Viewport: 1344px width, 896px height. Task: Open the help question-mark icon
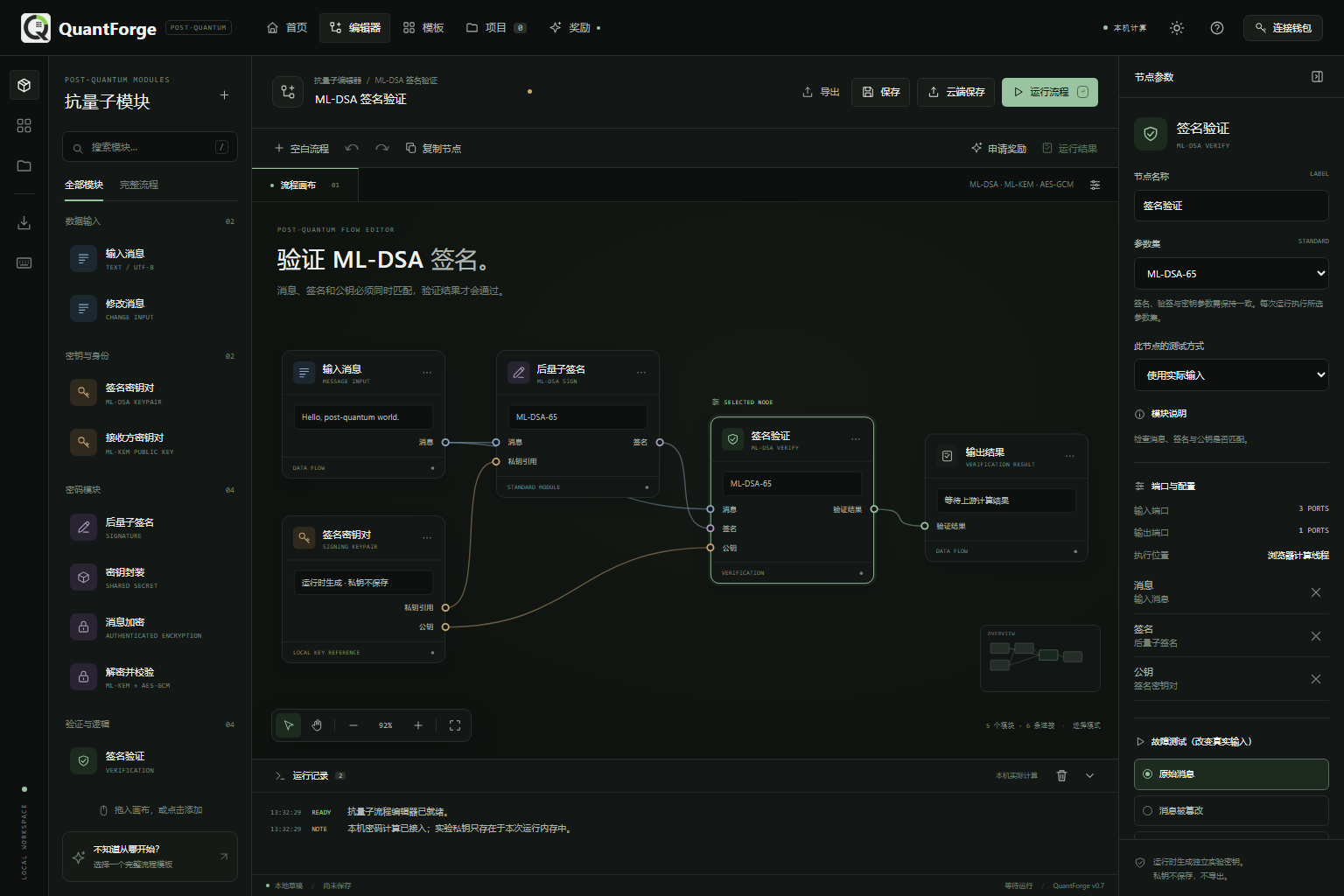point(1217,28)
